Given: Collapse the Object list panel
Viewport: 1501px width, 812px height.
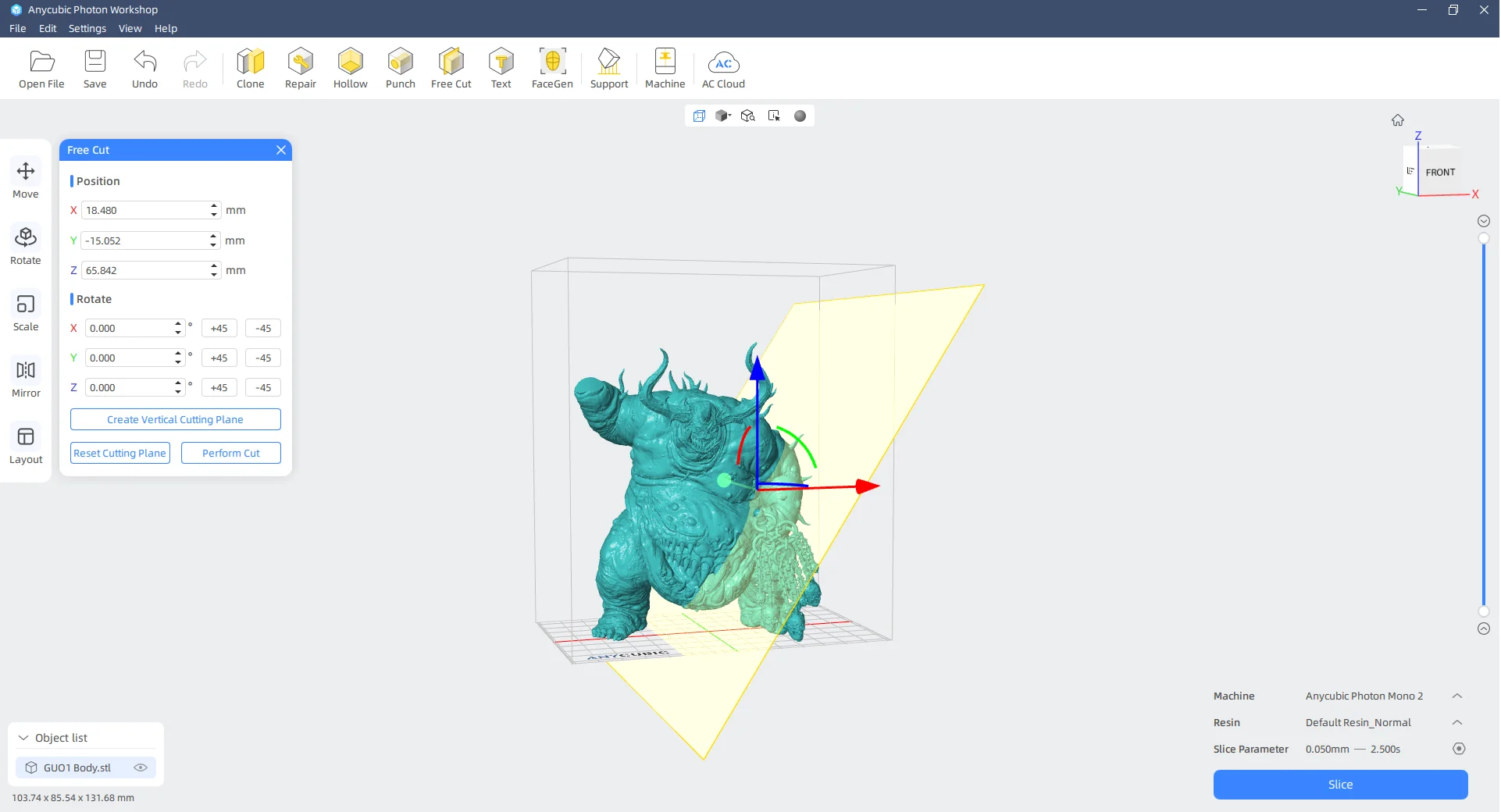Looking at the screenshot, I should tap(23, 738).
